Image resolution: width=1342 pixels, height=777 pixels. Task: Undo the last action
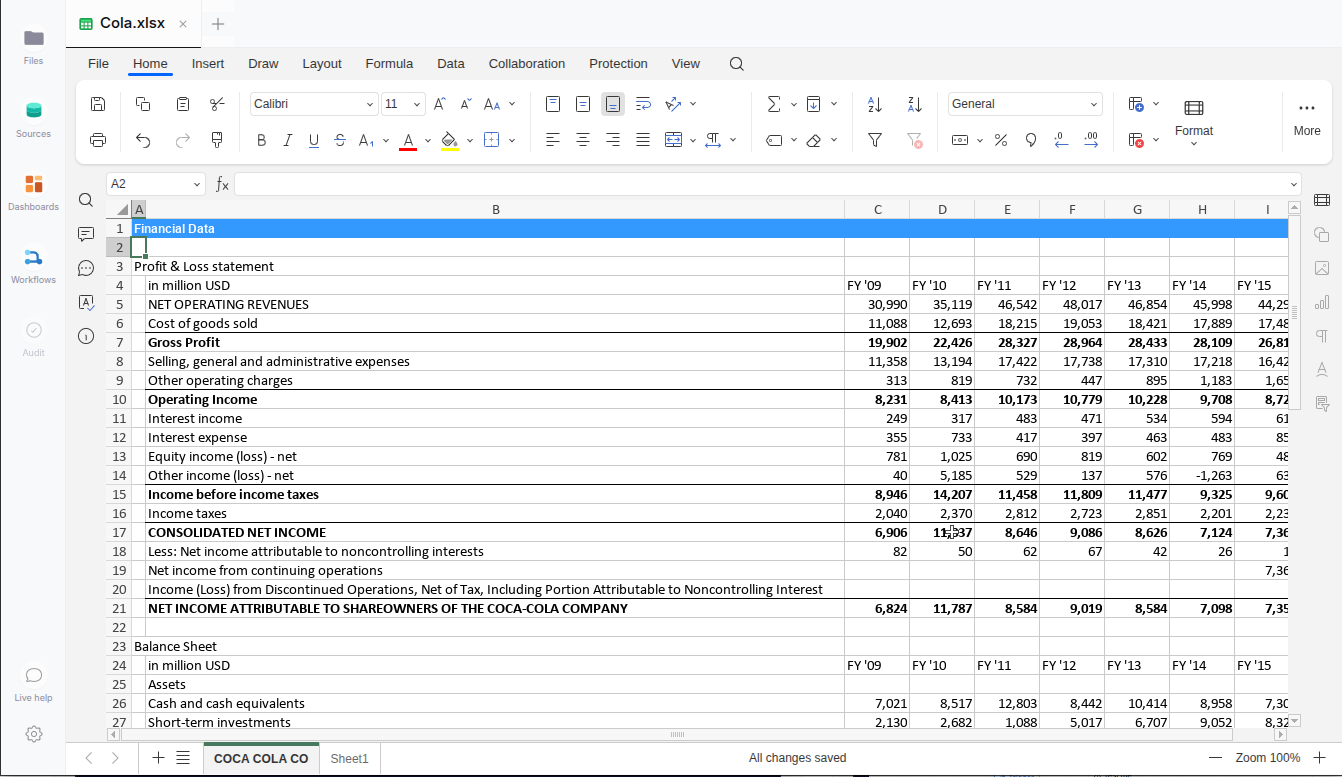coord(143,140)
